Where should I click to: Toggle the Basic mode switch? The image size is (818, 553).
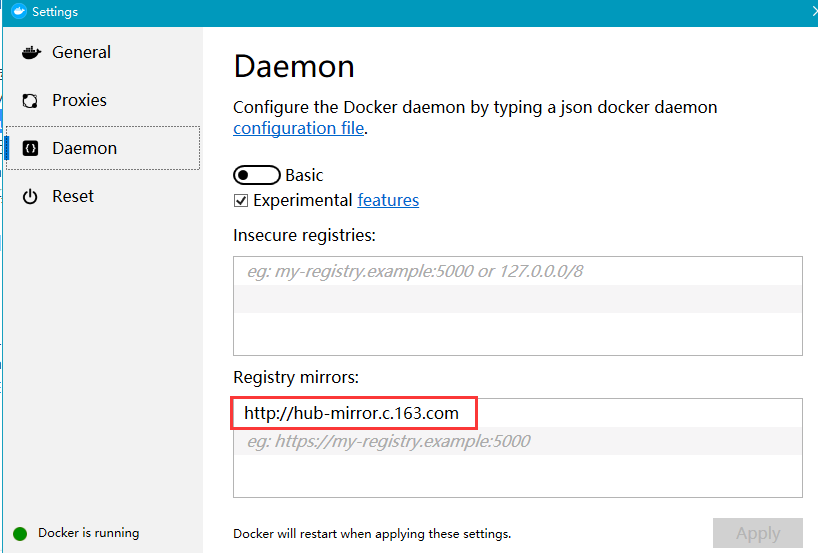pyautogui.click(x=256, y=176)
